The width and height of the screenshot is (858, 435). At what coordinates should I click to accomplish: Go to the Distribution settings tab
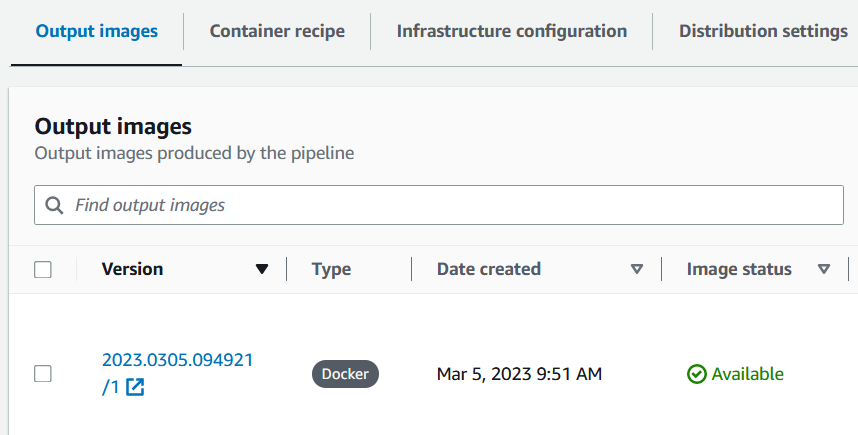[x=763, y=31]
